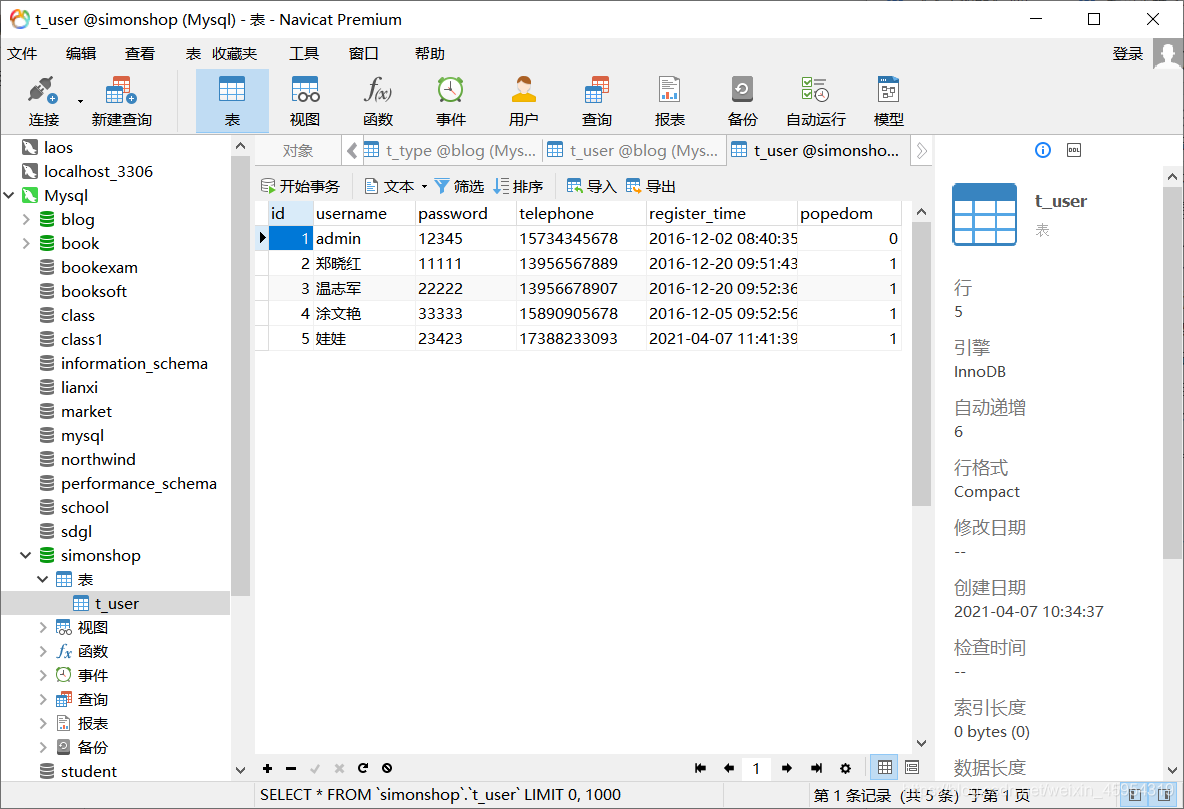Expand the 函数 functions node
Image resolution: width=1184 pixels, height=809 pixels.
[x=43, y=651]
